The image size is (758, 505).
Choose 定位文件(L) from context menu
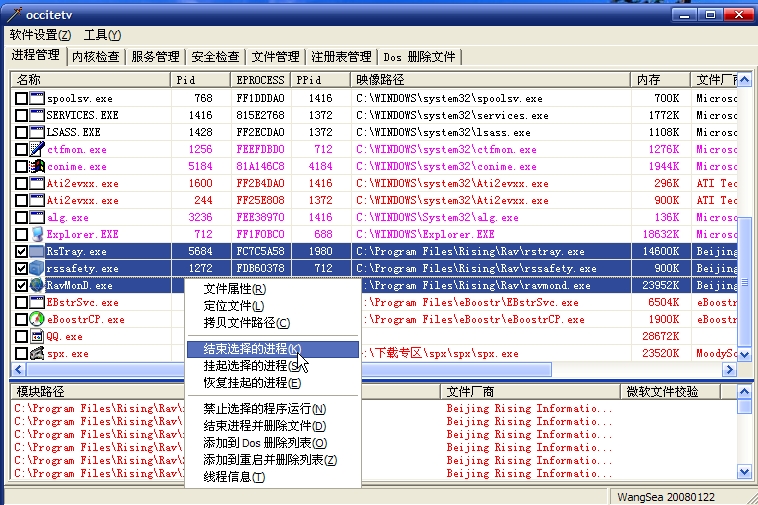tap(273, 306)
